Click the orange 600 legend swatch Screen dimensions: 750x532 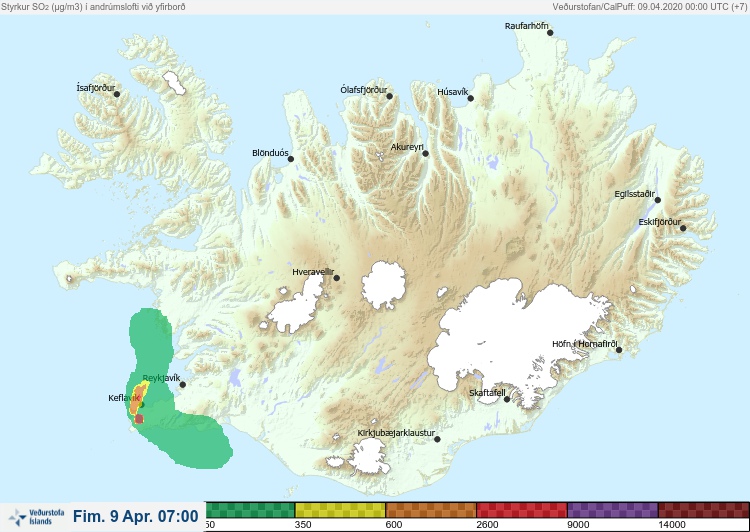(431, 510)
